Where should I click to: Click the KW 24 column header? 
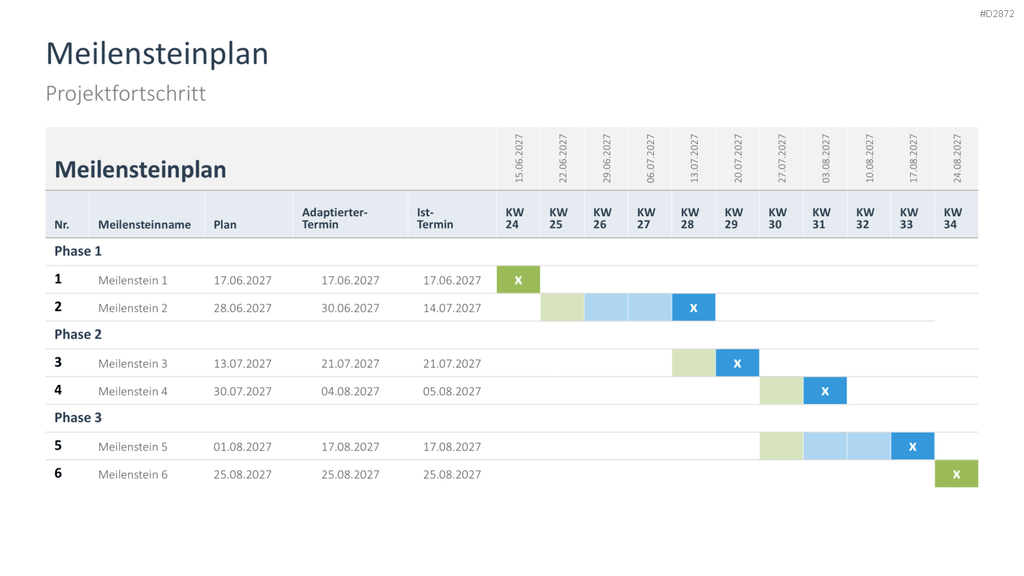click(x=515, y=218)
